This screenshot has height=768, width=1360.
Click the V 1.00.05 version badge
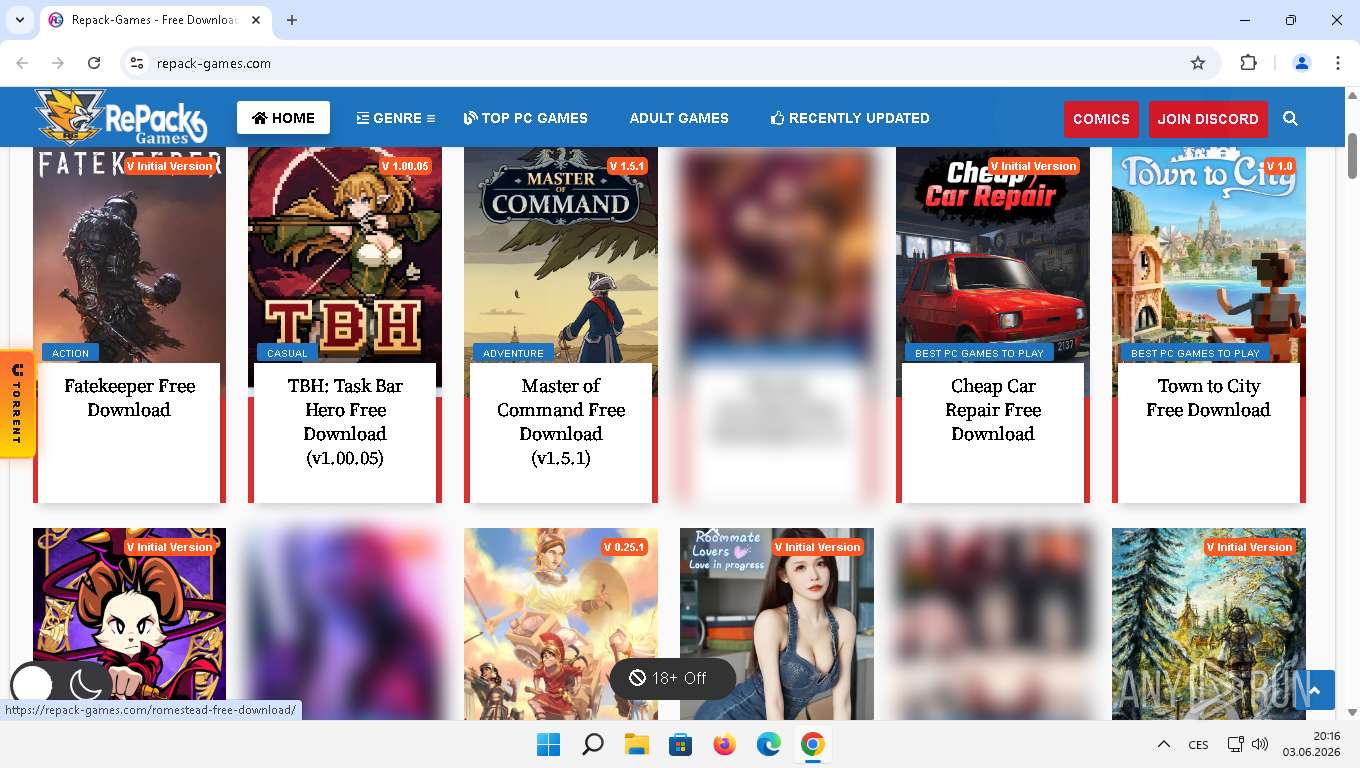pyautogui.click(x=404, y=166)
